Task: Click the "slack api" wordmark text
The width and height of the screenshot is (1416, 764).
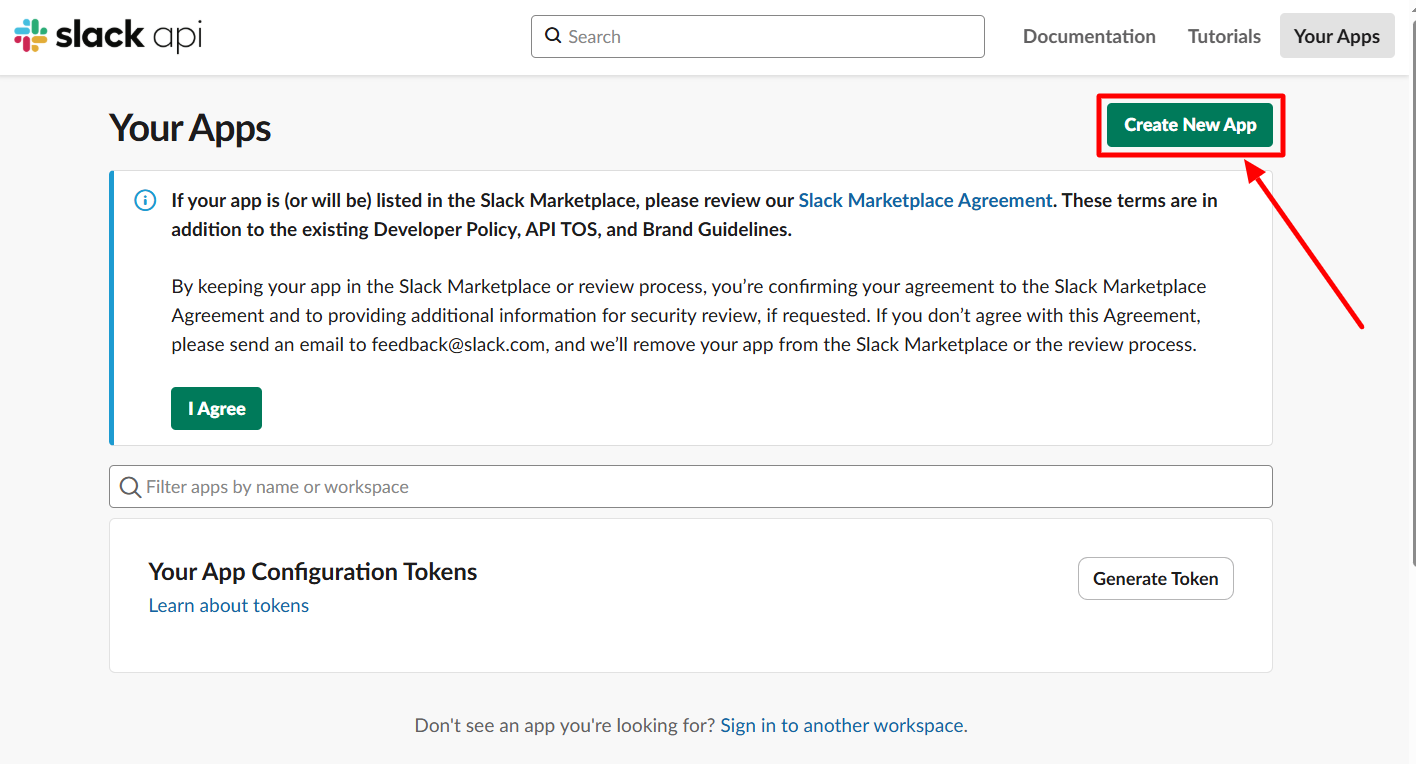Action: pos(129,36)
